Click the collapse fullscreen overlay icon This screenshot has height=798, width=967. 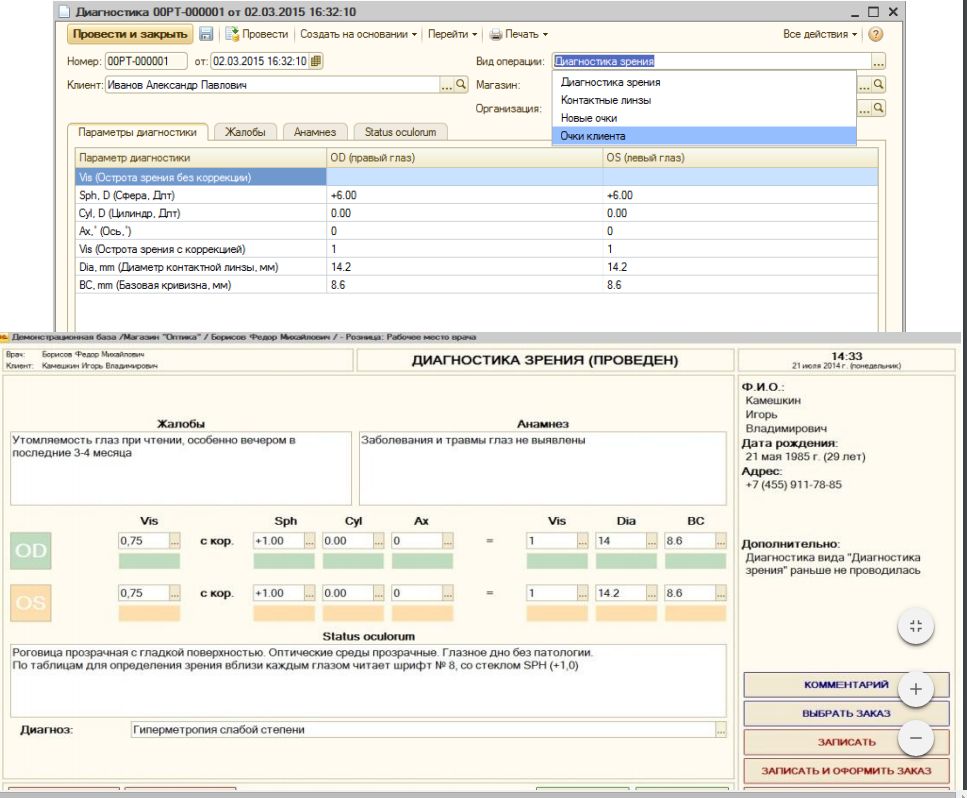click(x=916, y=626)
